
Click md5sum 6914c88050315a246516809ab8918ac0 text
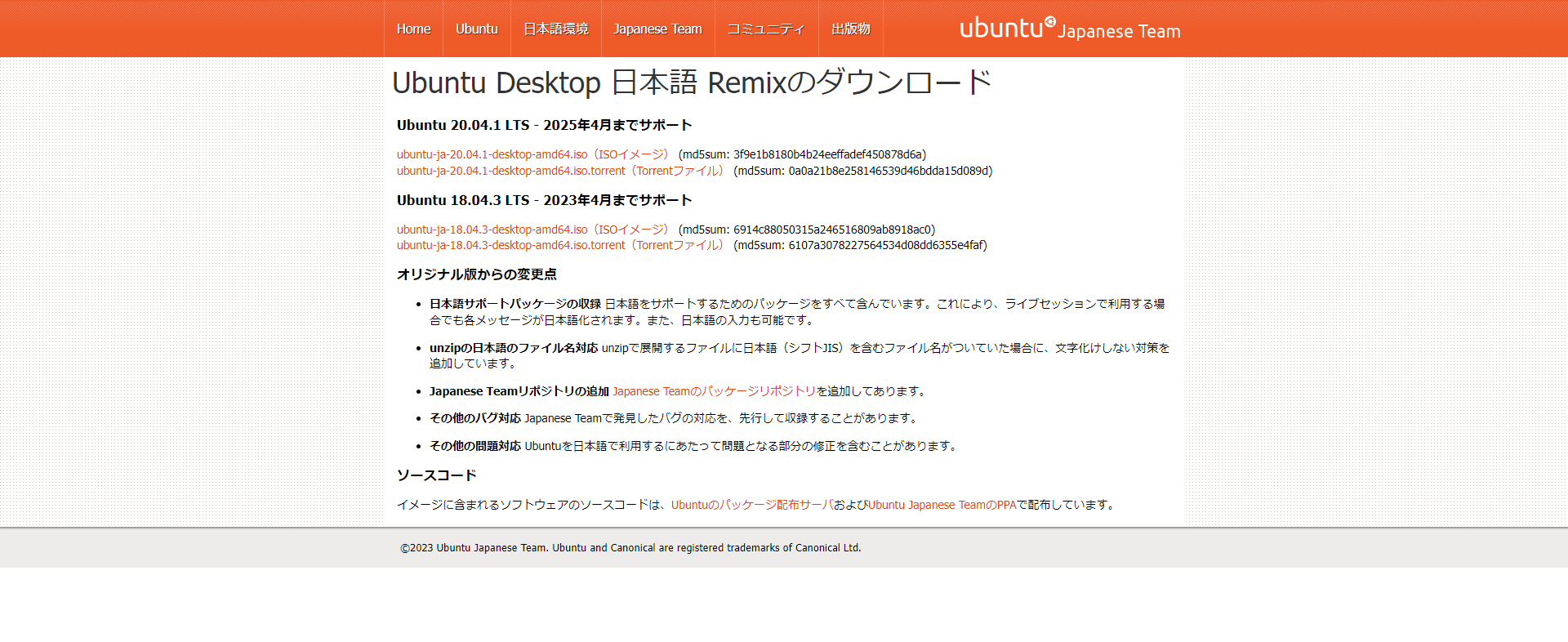click(x=807, y=230)
